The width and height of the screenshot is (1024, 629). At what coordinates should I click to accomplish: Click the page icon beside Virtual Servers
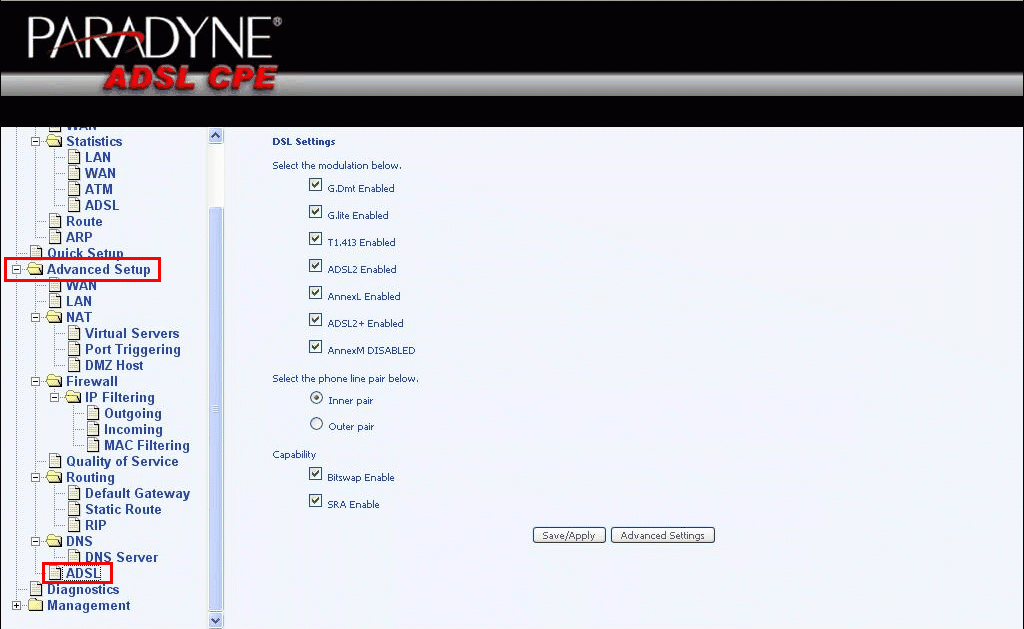[76, 333]
